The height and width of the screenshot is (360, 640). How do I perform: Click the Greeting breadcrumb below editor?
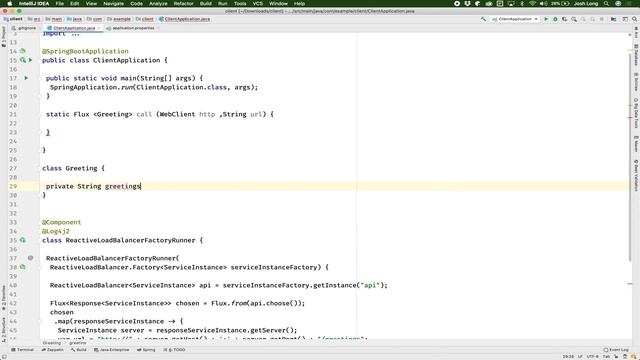coord(52,343)
